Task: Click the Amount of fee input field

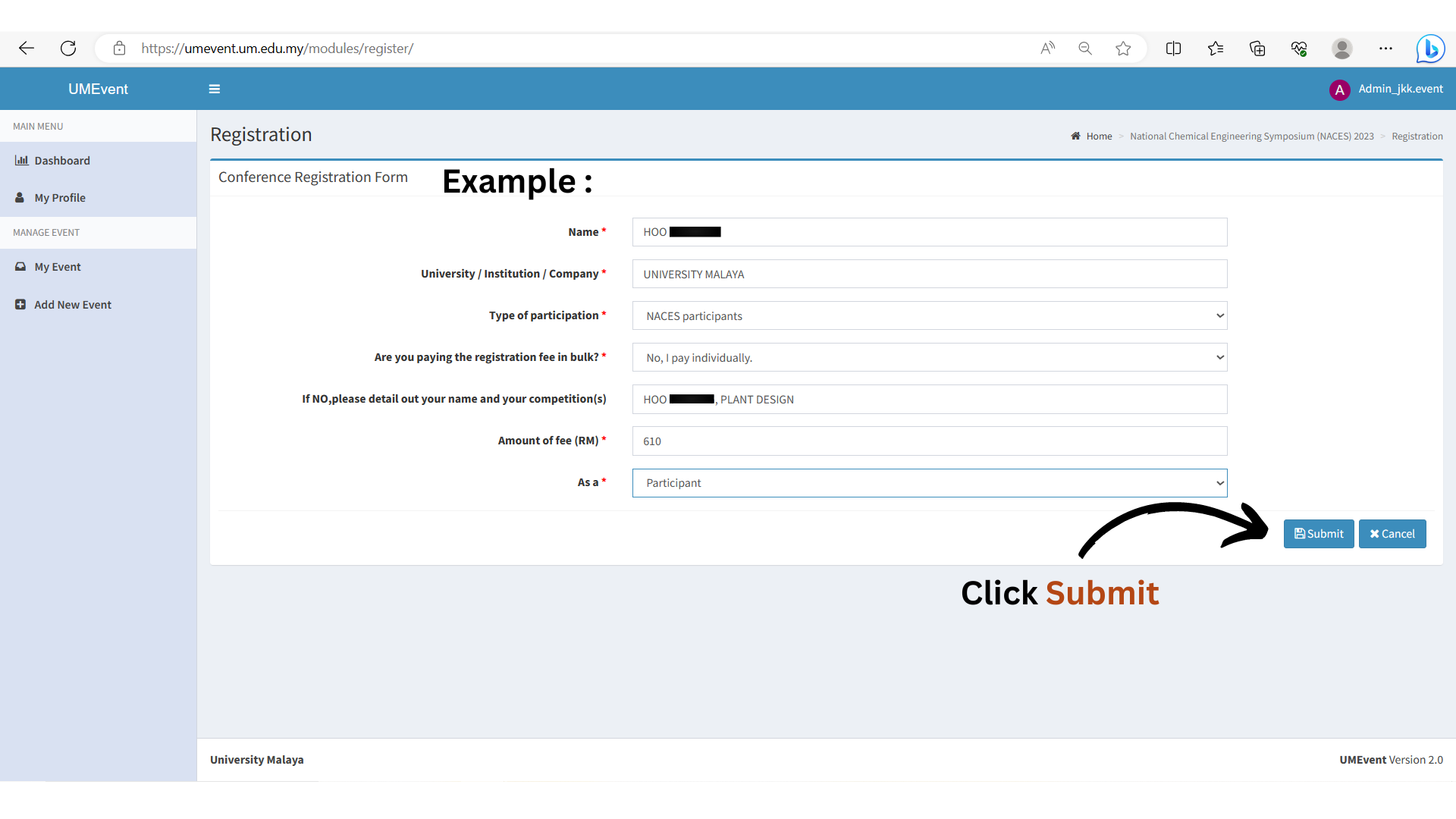Action: point(929,441)
